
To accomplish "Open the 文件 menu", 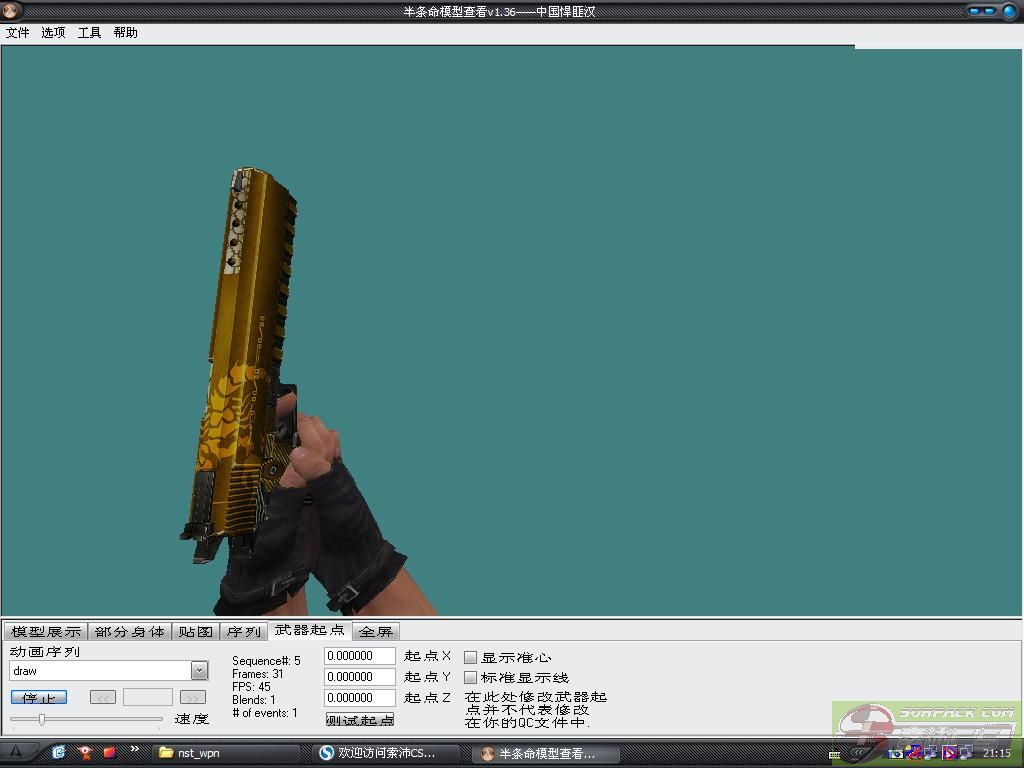I will (18, 32).
